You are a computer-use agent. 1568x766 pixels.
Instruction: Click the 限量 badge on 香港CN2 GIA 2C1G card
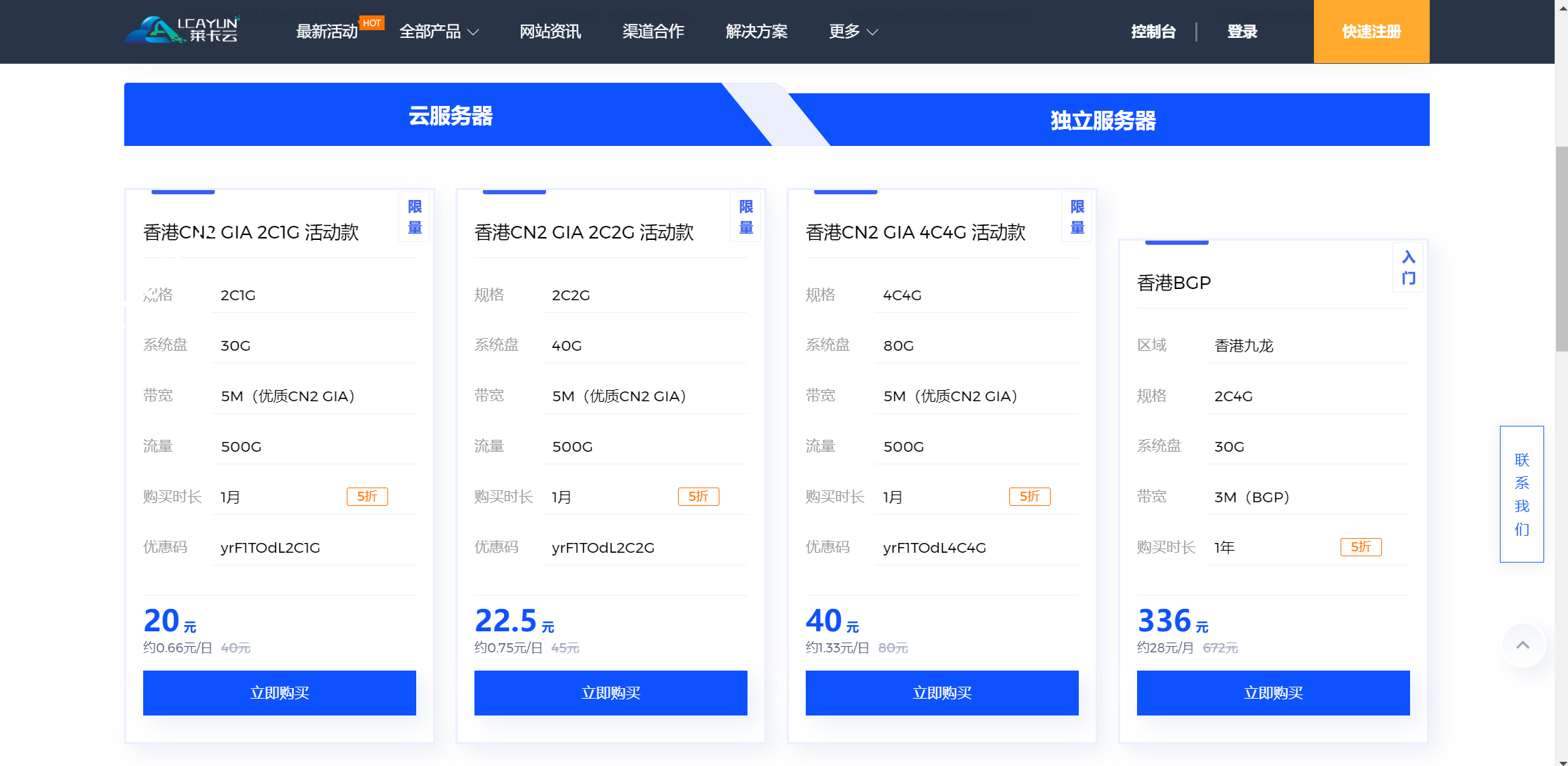pyautogui.click(x=414, y=217)
